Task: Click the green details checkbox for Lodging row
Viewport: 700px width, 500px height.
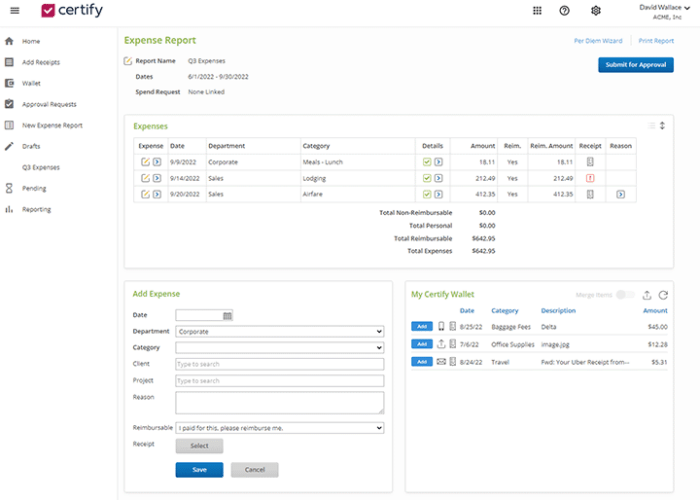Action: coord(427,178)
